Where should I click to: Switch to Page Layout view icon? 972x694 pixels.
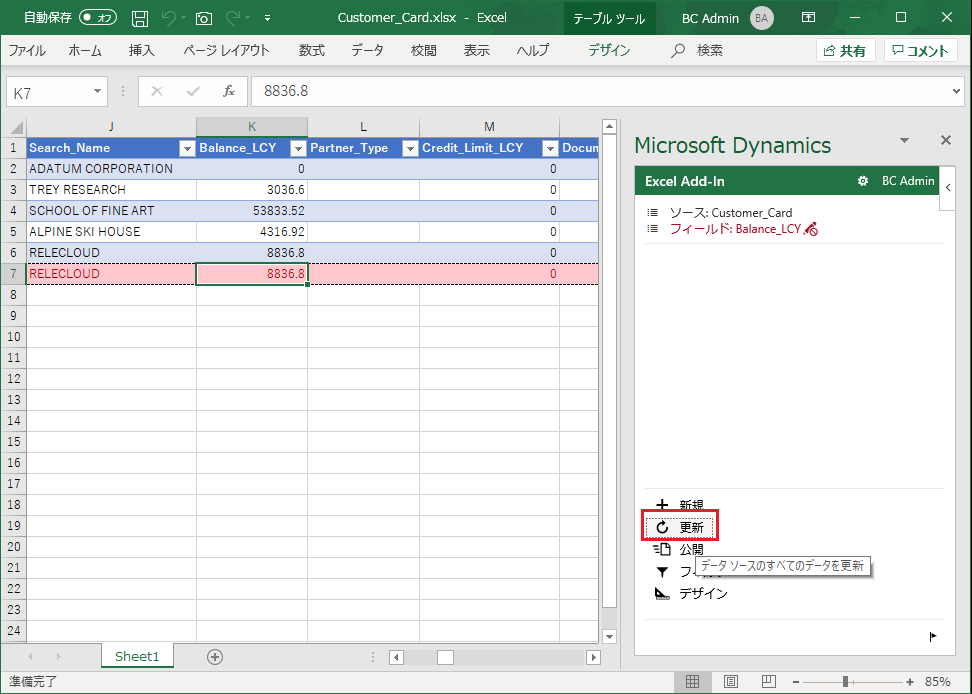point(731,682)
